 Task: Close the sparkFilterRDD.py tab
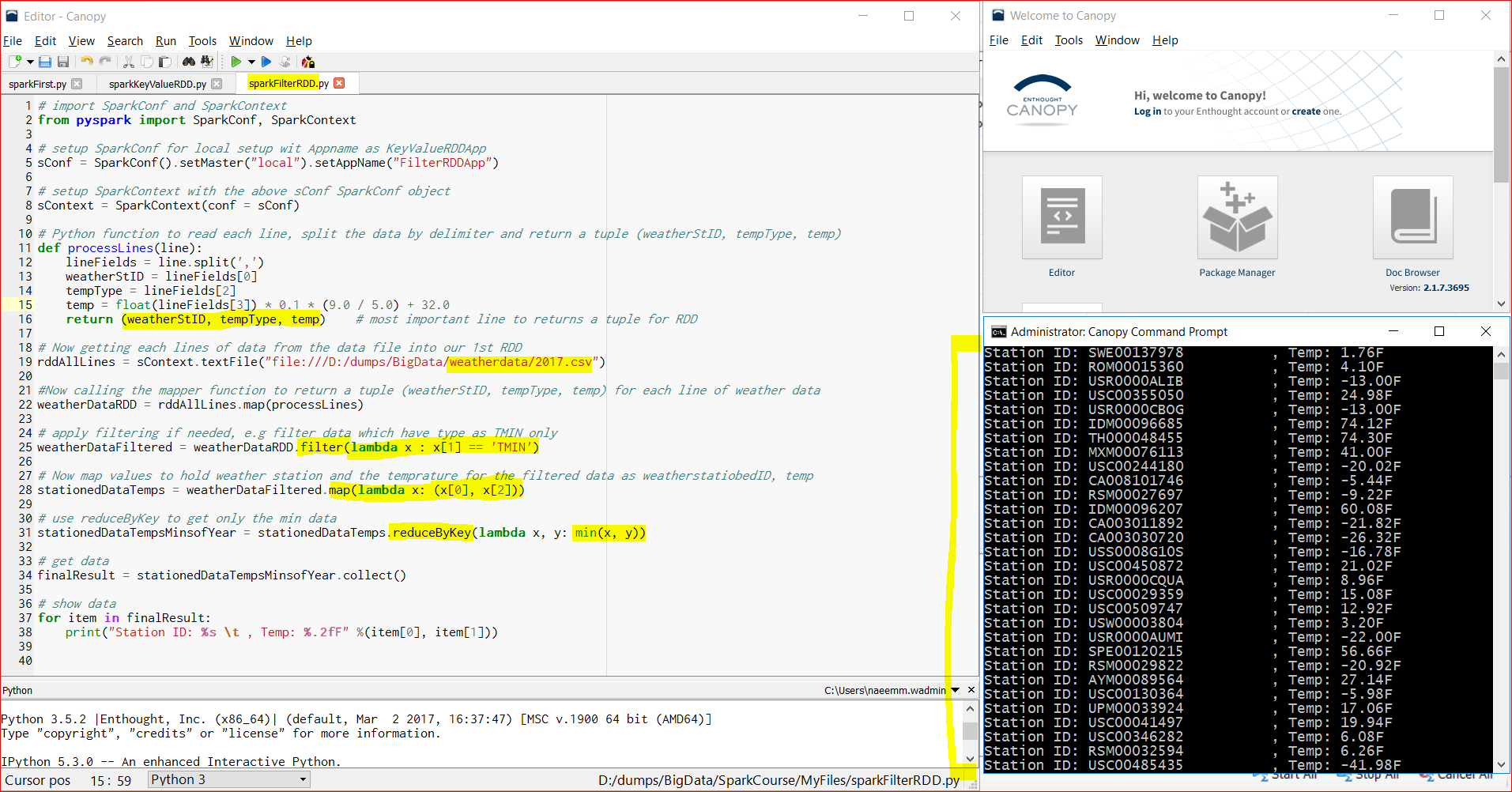click(x=339, y=83)
